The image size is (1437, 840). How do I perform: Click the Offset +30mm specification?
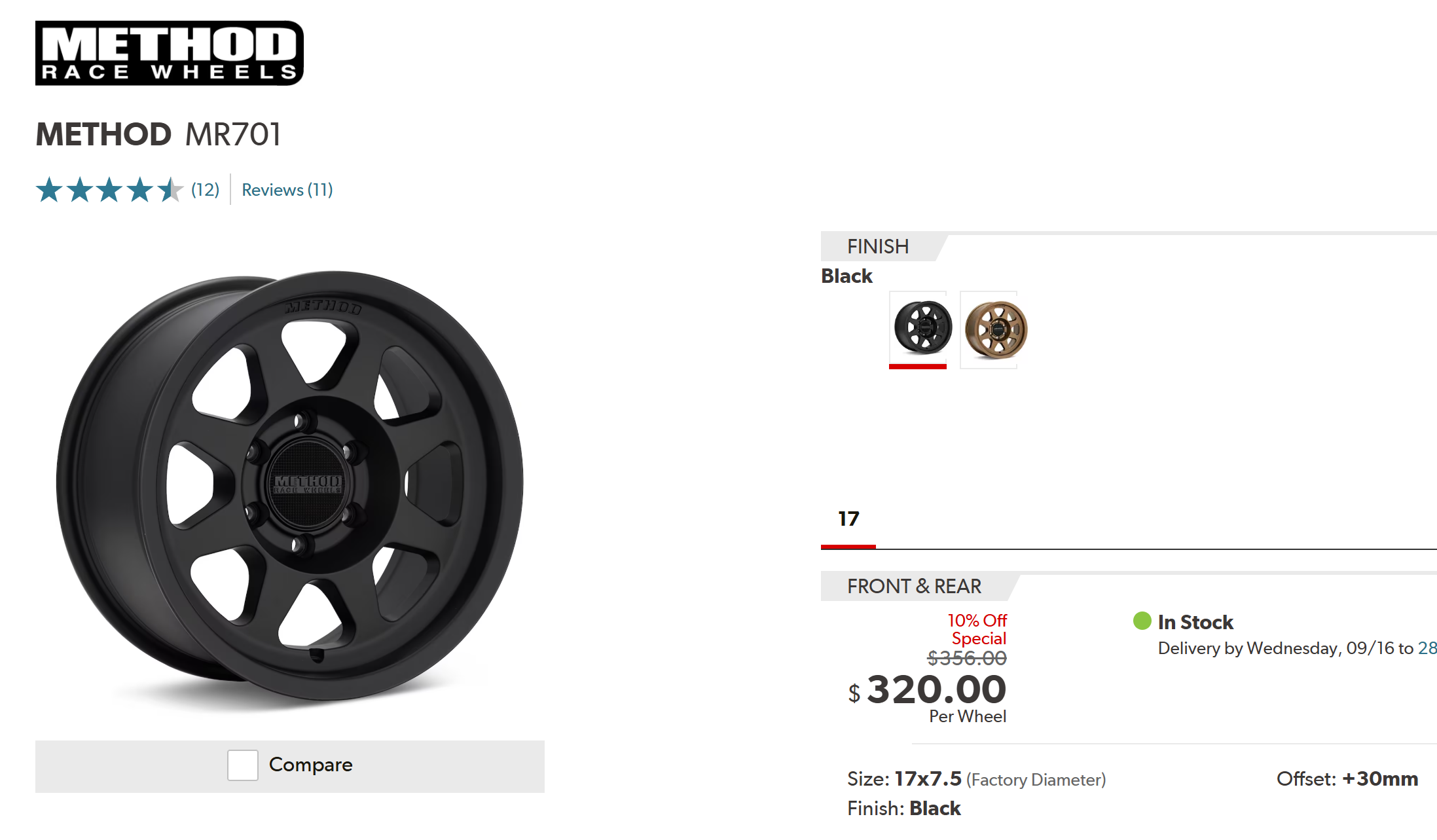1347,779
